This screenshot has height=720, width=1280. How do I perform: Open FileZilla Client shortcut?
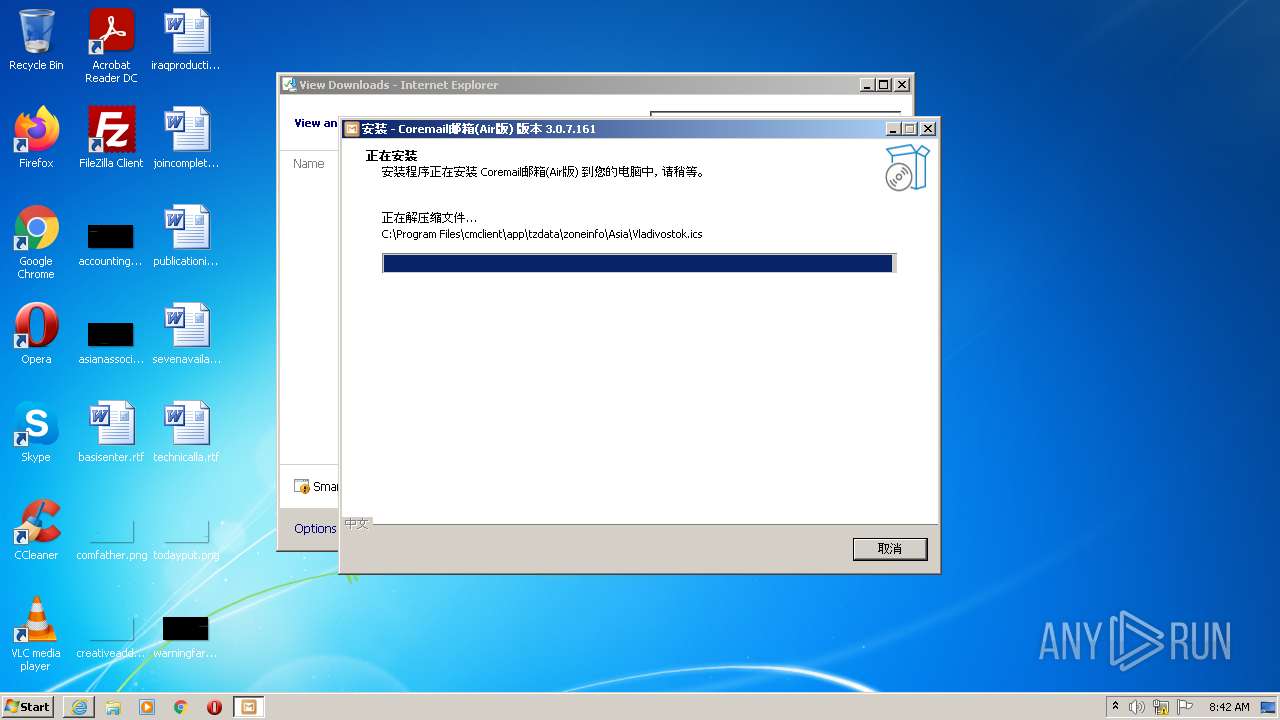click(111, 138)
